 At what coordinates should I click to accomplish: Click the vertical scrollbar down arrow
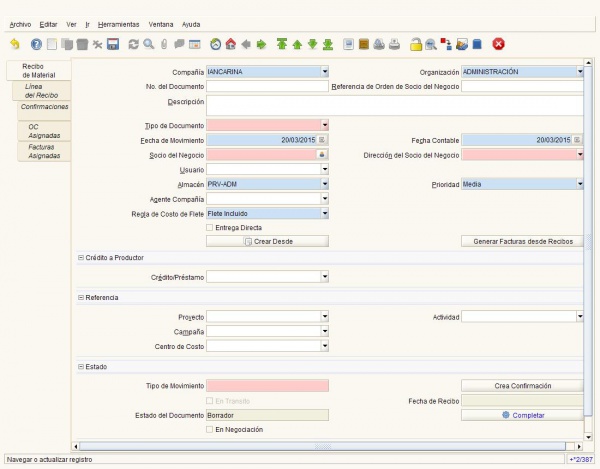pos(588,437)
